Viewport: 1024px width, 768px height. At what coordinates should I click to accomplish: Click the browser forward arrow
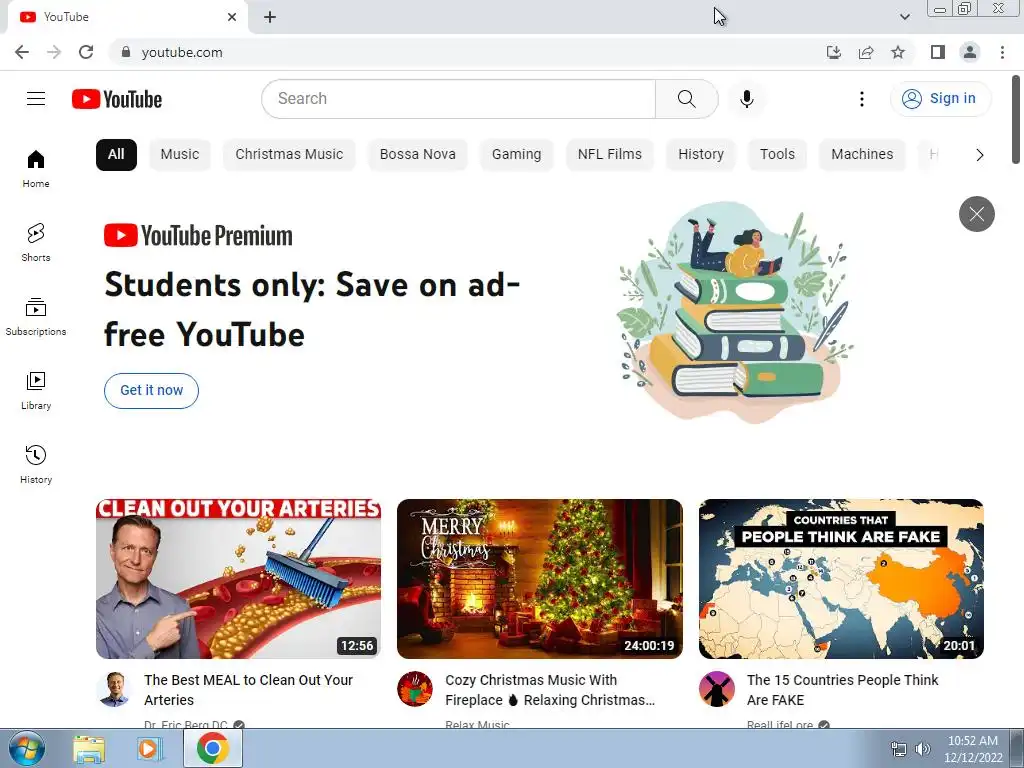point(54,52)
